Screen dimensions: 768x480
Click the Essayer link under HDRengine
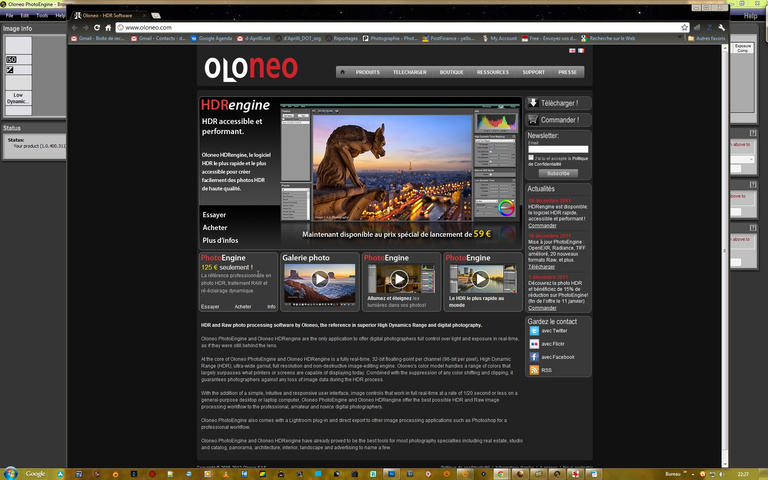pos(214,214)
